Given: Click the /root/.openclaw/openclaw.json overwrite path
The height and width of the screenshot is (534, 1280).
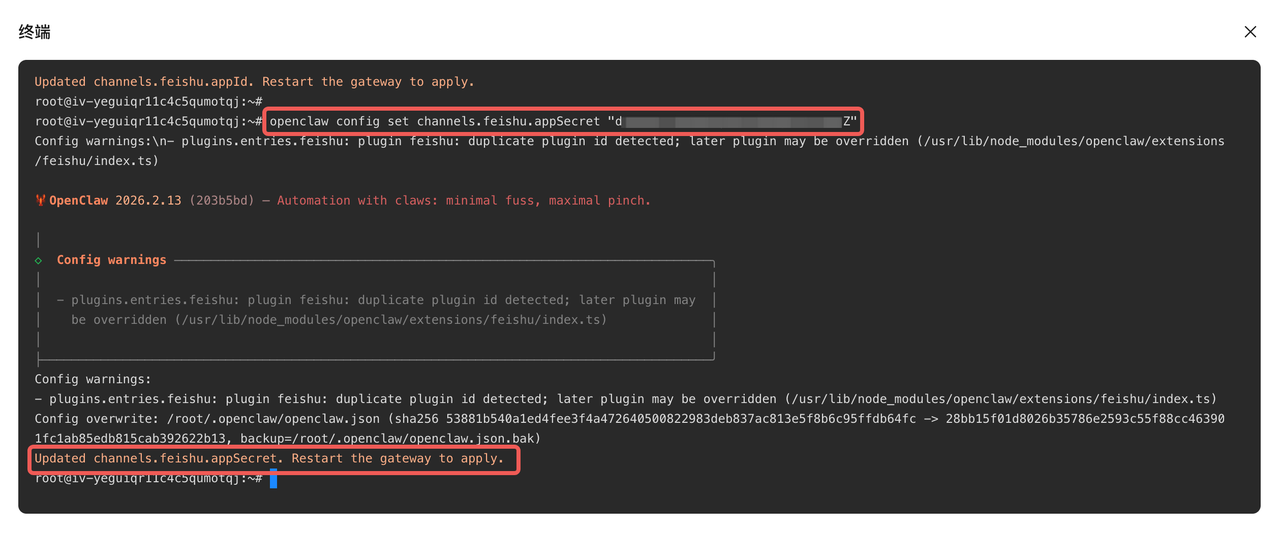Looking at the screenshot, I should coord(270,419).
